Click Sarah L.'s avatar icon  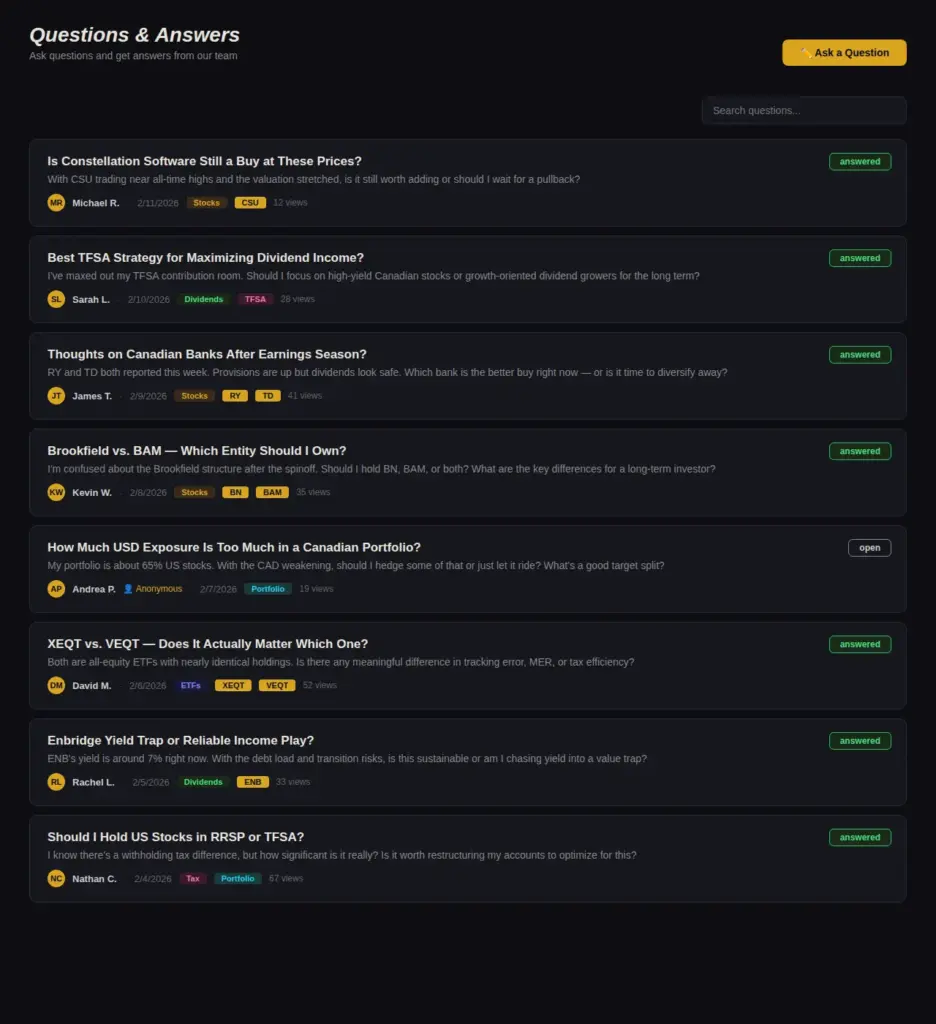coord(56,298)
